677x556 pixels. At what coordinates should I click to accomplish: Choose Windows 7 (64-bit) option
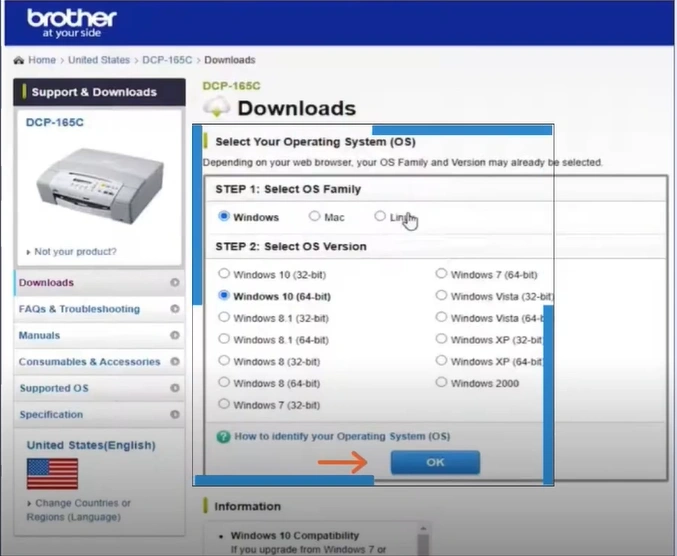coord(442,274)
